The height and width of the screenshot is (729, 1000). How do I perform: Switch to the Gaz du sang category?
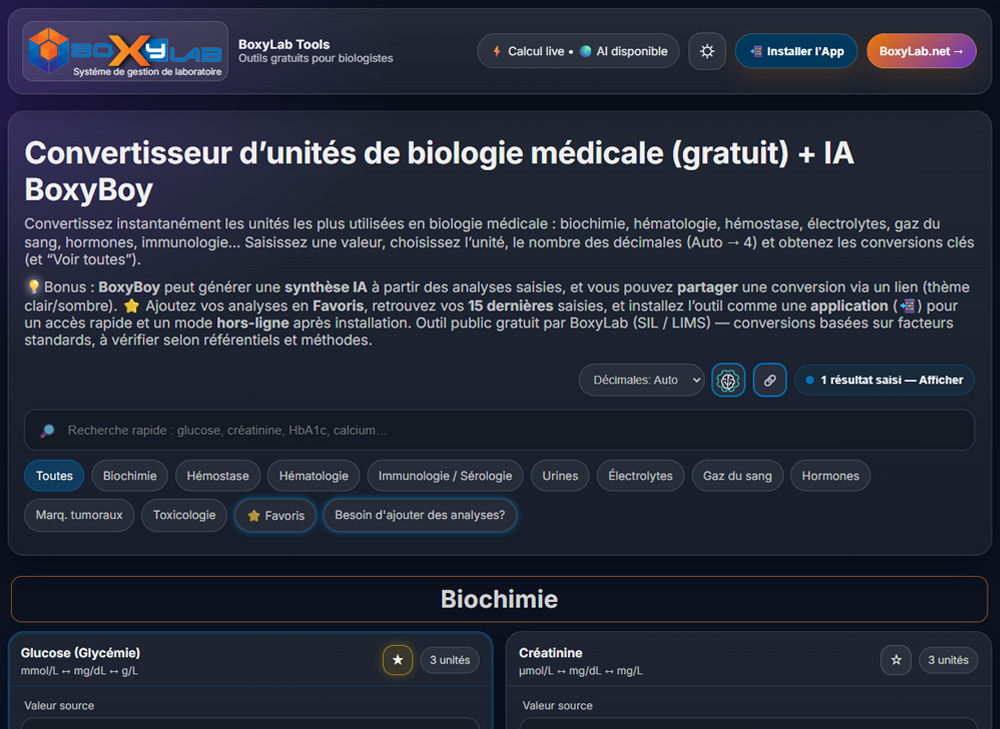click(737, 475)
